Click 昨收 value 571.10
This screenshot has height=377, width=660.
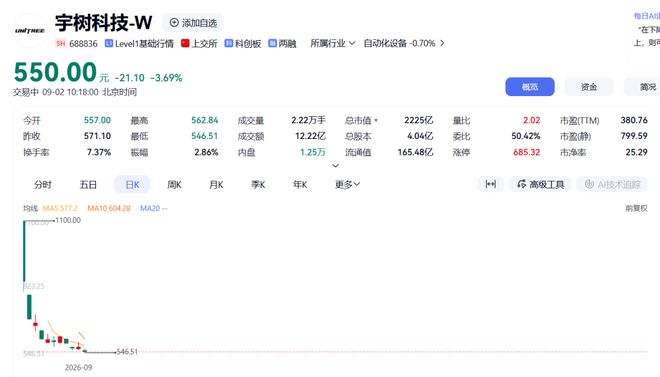click(97, 136)
